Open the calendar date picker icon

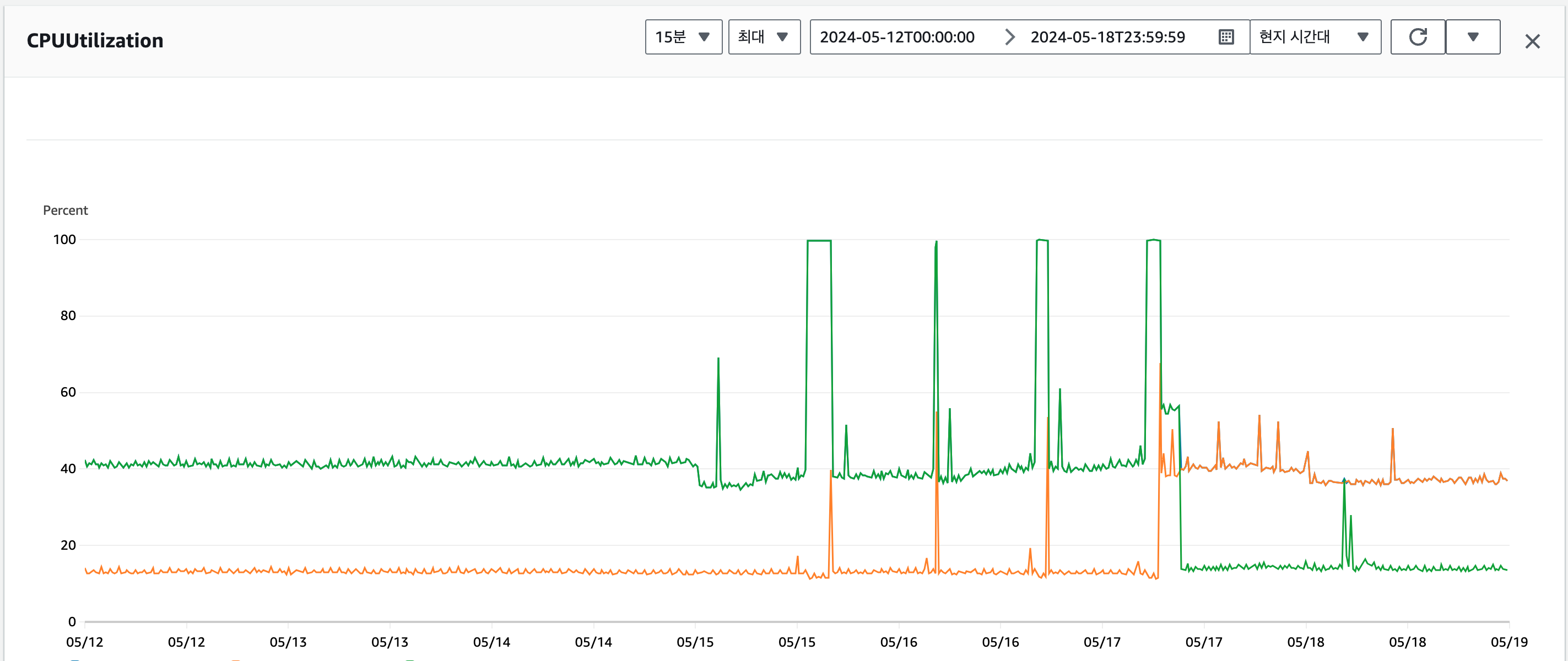click(x=1226, y=37)
